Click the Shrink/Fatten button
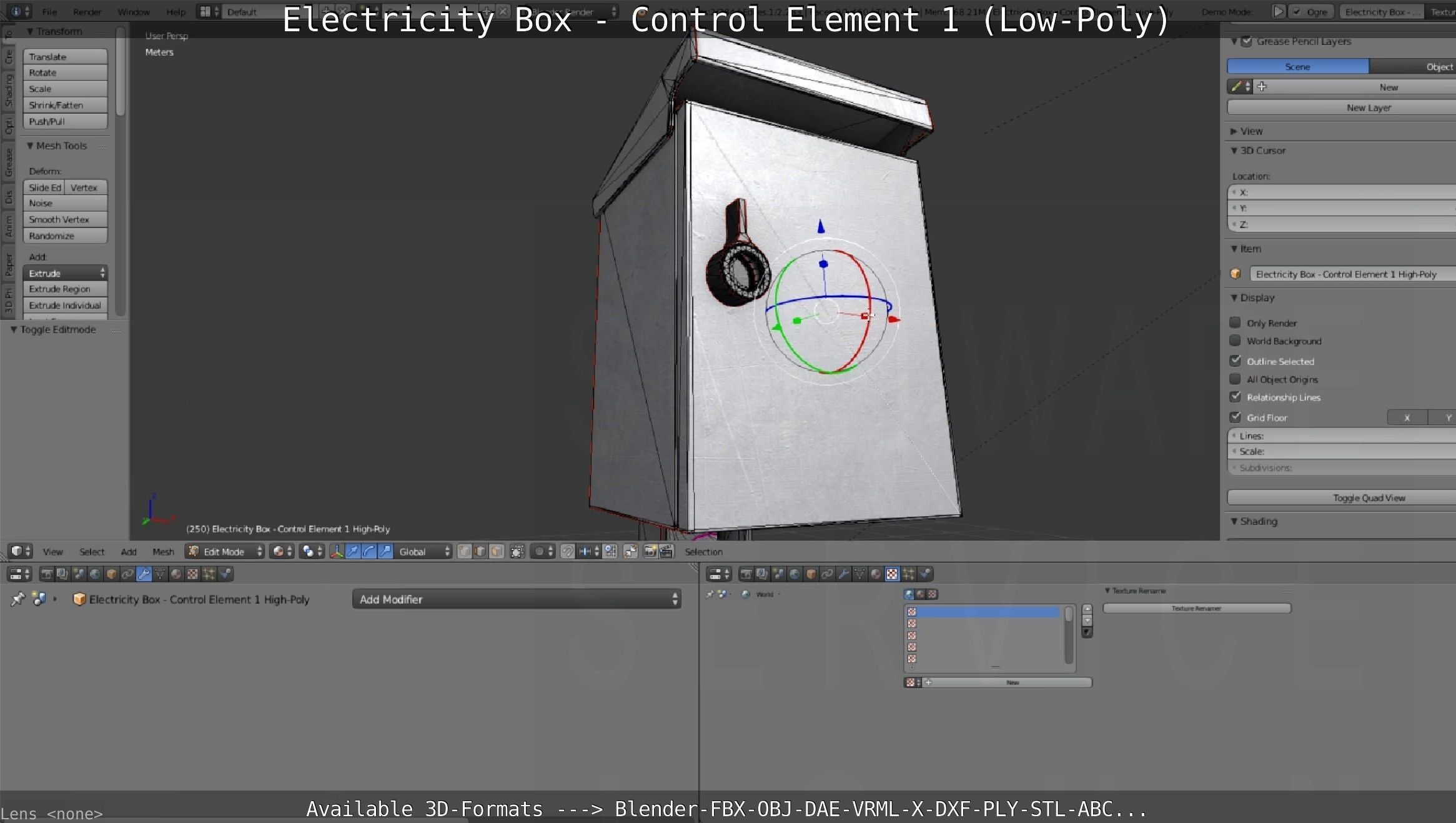 (x=65, y=105)
